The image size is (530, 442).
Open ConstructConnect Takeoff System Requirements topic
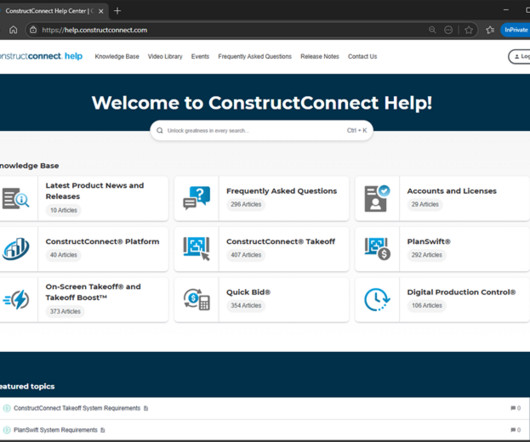(x=77, y=408)
